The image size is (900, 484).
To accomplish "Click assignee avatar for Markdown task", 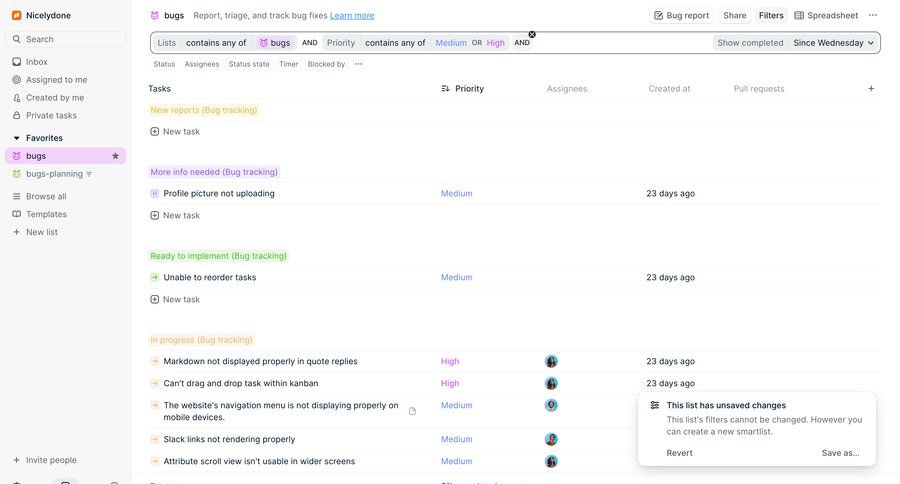I will click(x=551, y=361).
